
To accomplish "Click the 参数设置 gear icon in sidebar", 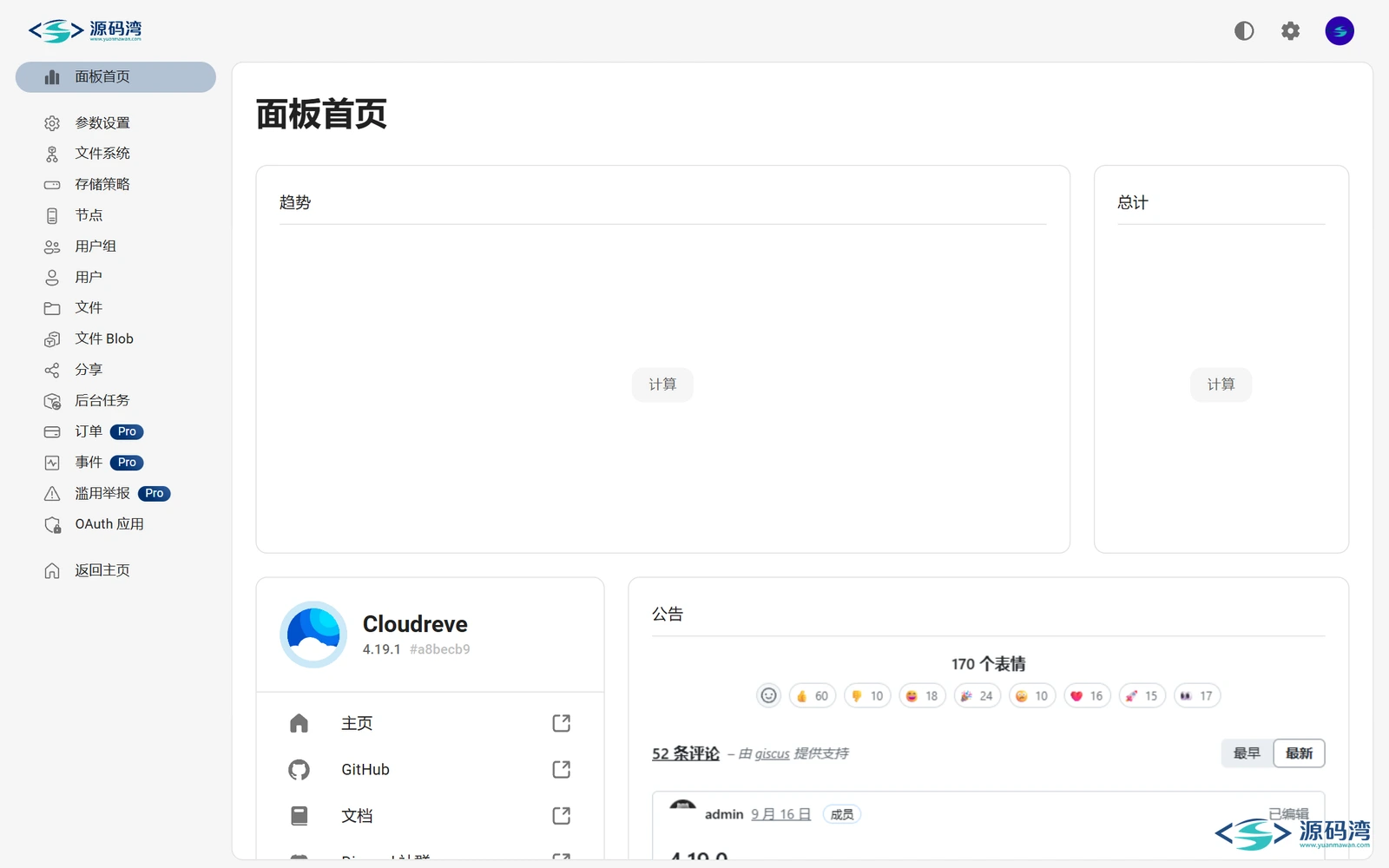I will pyautogui.click(x=52, y=123).
